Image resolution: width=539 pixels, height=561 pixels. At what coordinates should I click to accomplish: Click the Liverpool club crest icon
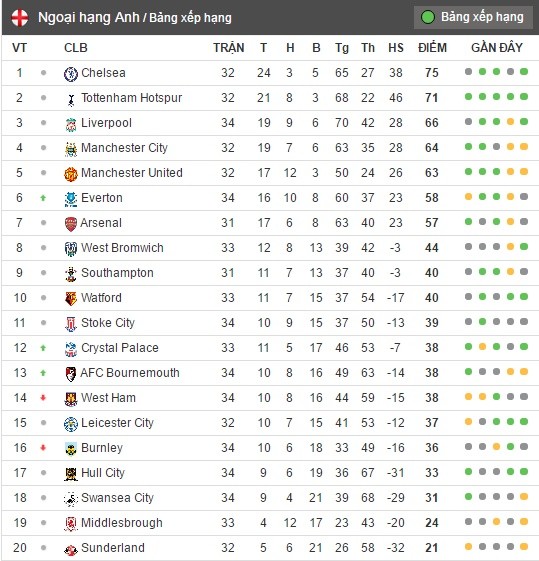pos(71,124)
